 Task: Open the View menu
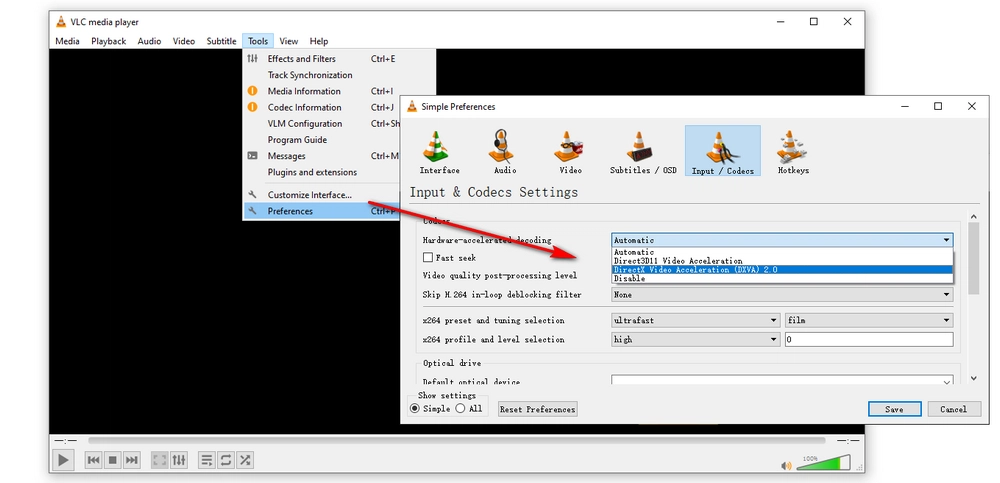288,41
